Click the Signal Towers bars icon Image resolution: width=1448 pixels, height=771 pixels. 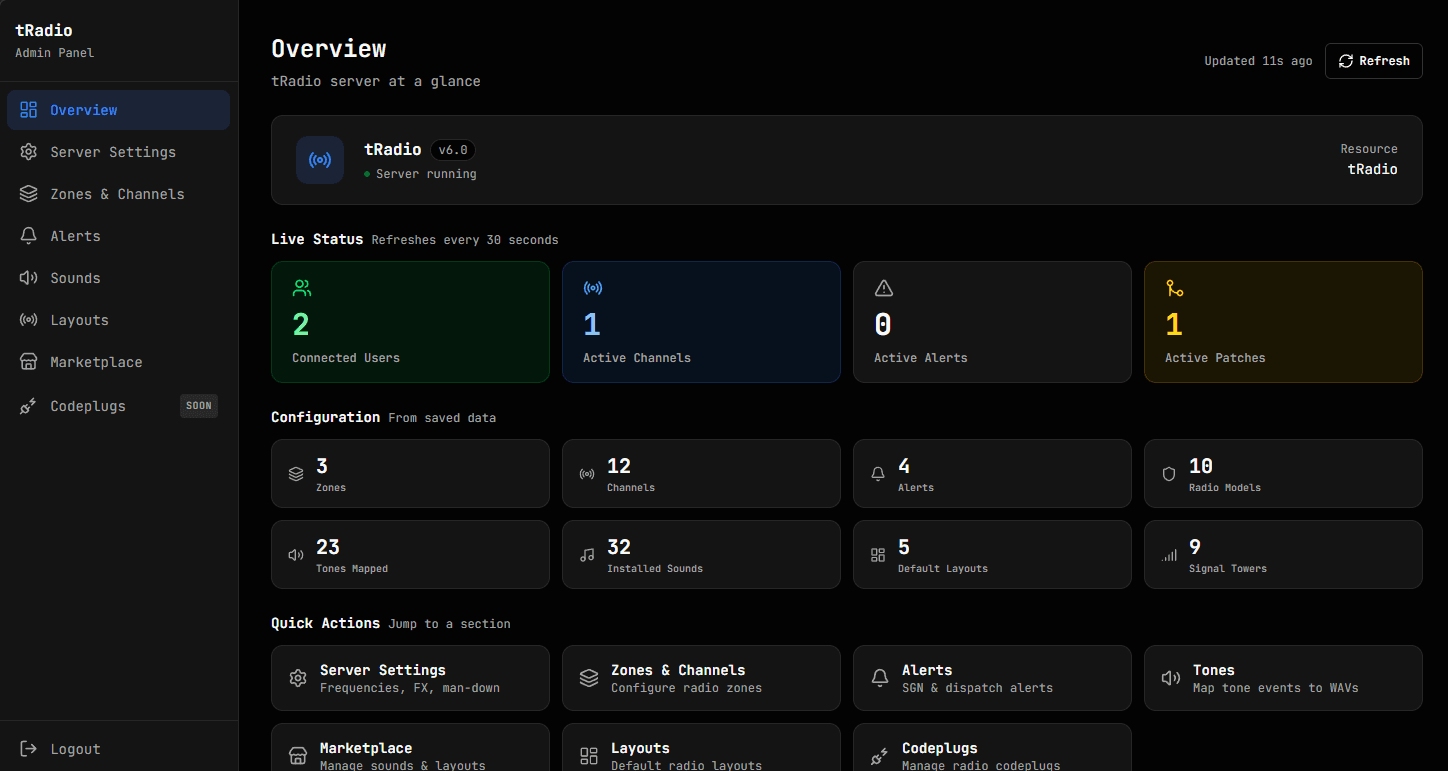[x=1169, y=555]
